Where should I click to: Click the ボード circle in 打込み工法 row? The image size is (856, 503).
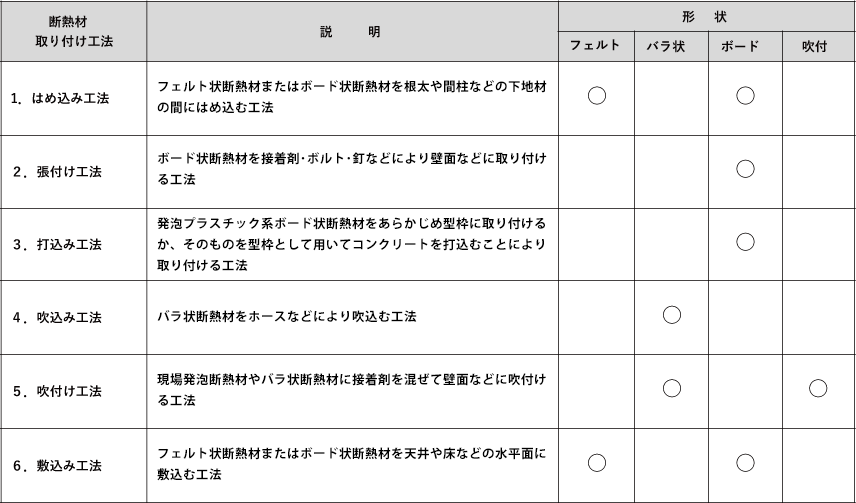pos(745,241)
